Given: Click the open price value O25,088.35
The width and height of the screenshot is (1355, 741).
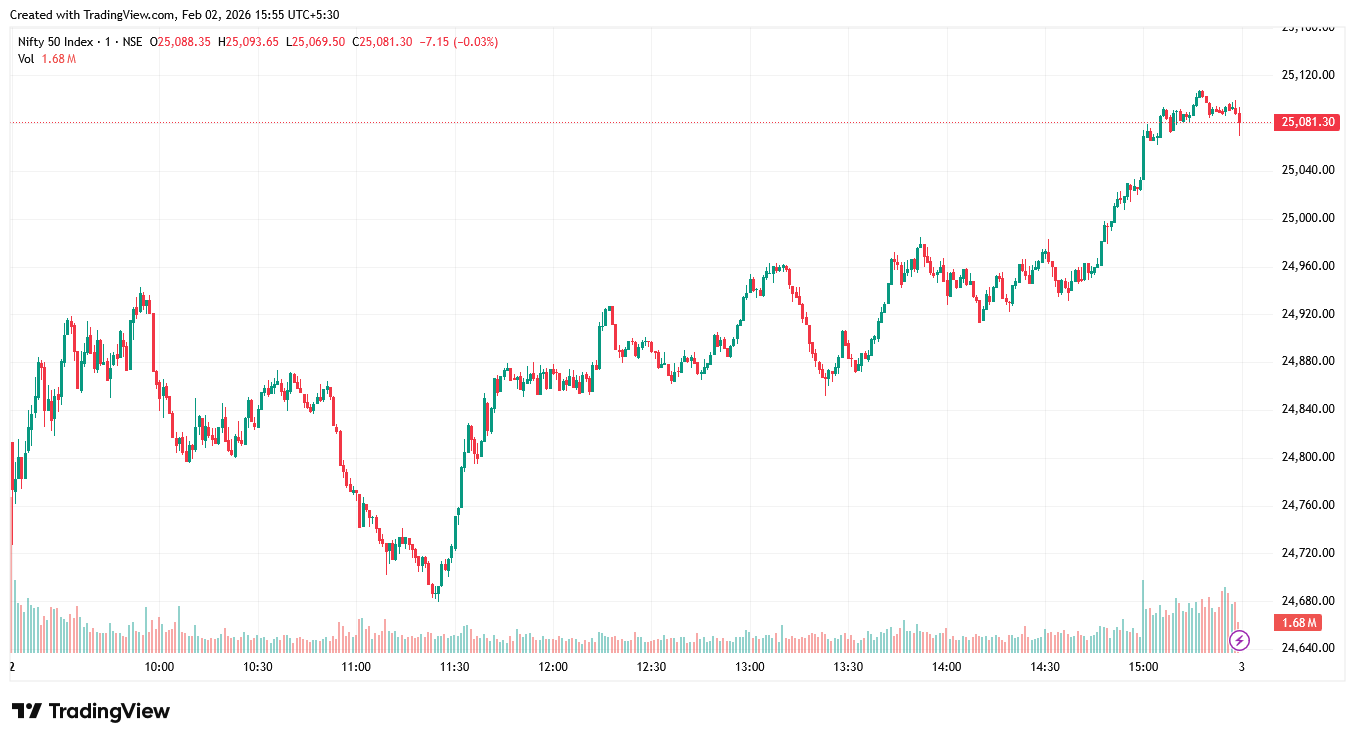Looking at the screenshot, I should 180,42.
